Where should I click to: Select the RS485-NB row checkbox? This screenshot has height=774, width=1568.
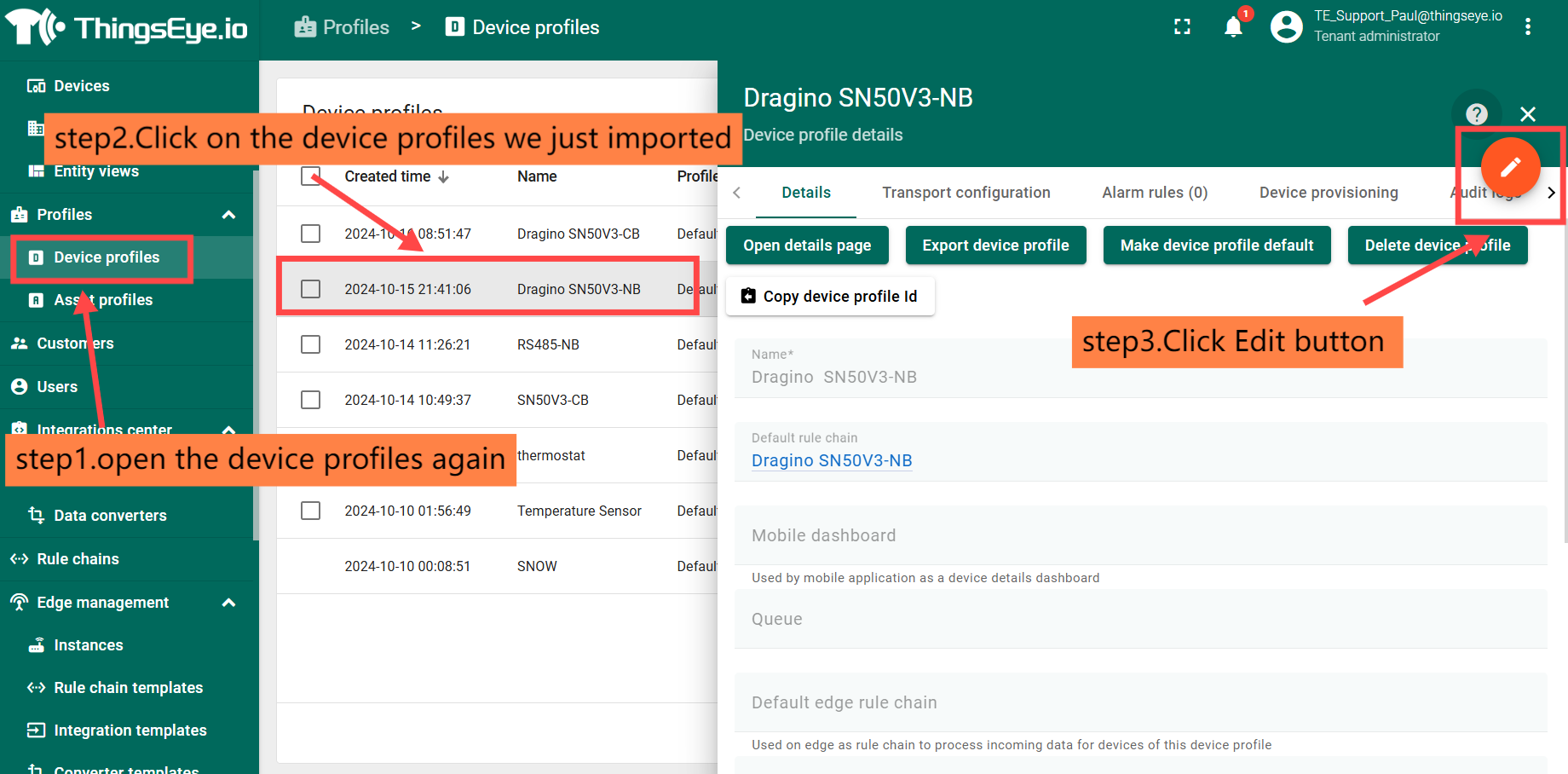(311, 344)
